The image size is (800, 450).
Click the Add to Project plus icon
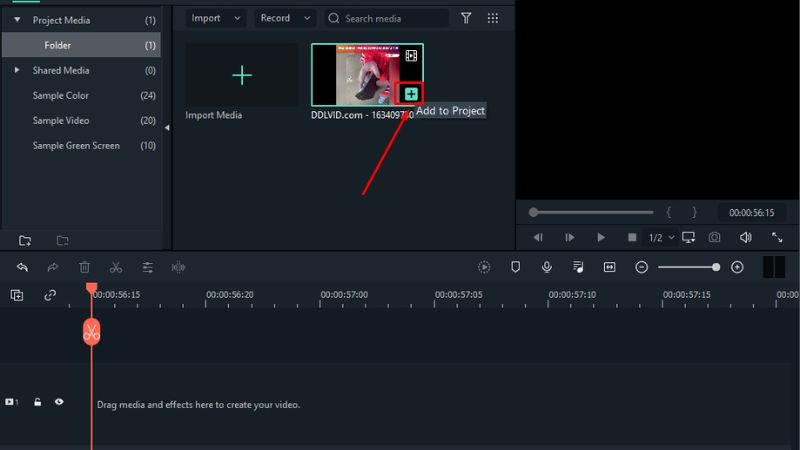click(x=411, y=93)
